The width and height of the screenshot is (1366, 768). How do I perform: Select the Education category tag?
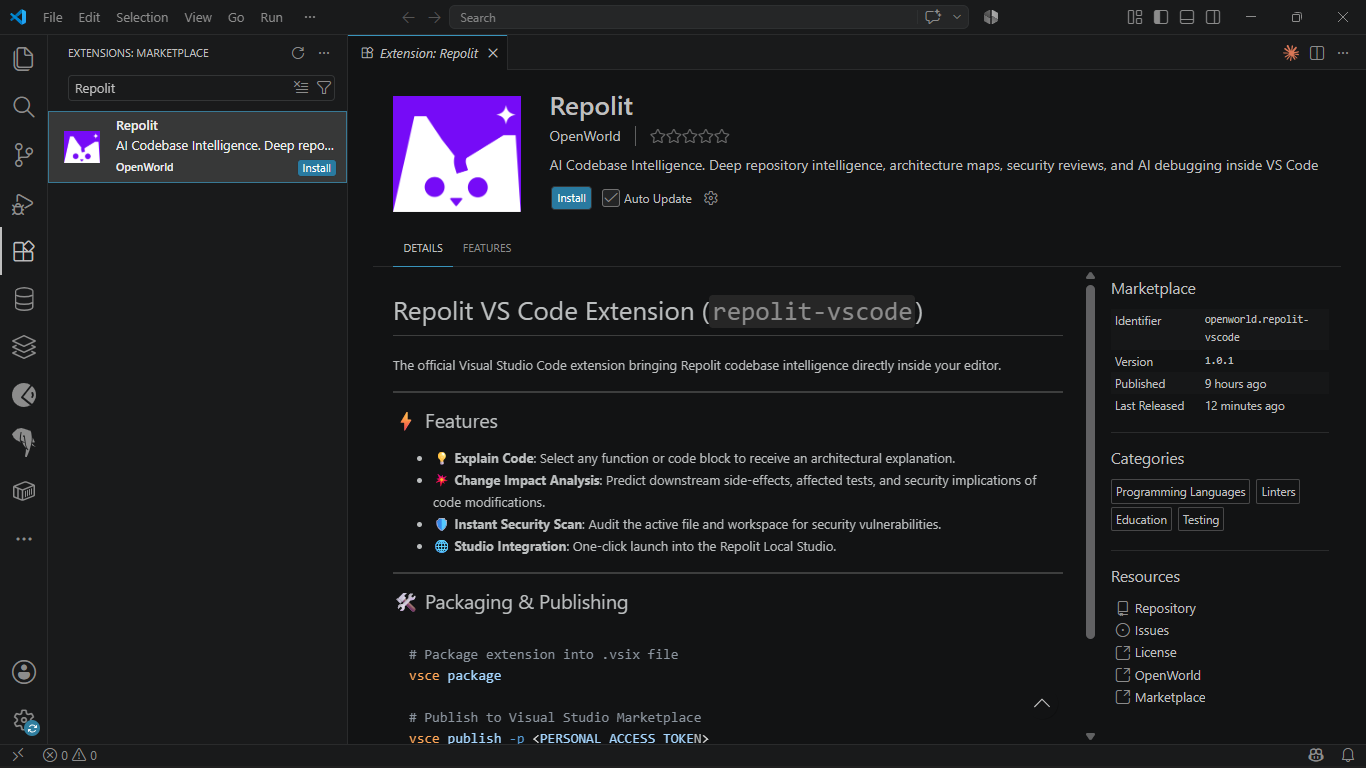tap(1141, 520)
